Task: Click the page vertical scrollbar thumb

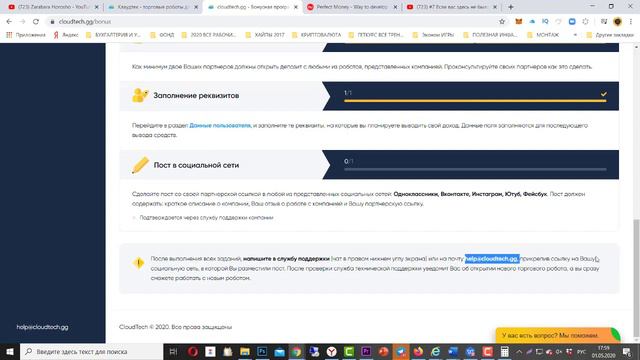Action: pyautogui.click(x=636, y=279)
